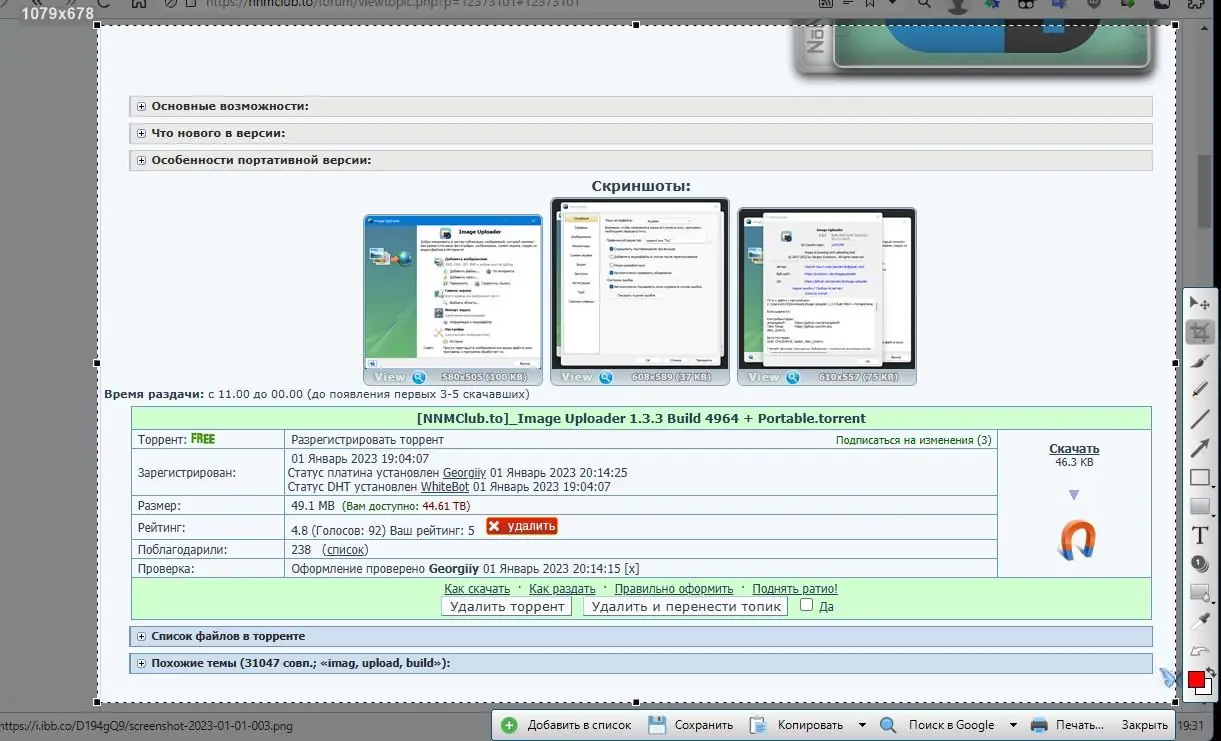
Task: Click the 49.1 MB size value
Action: pyautogui.click(x=312, y=506)
